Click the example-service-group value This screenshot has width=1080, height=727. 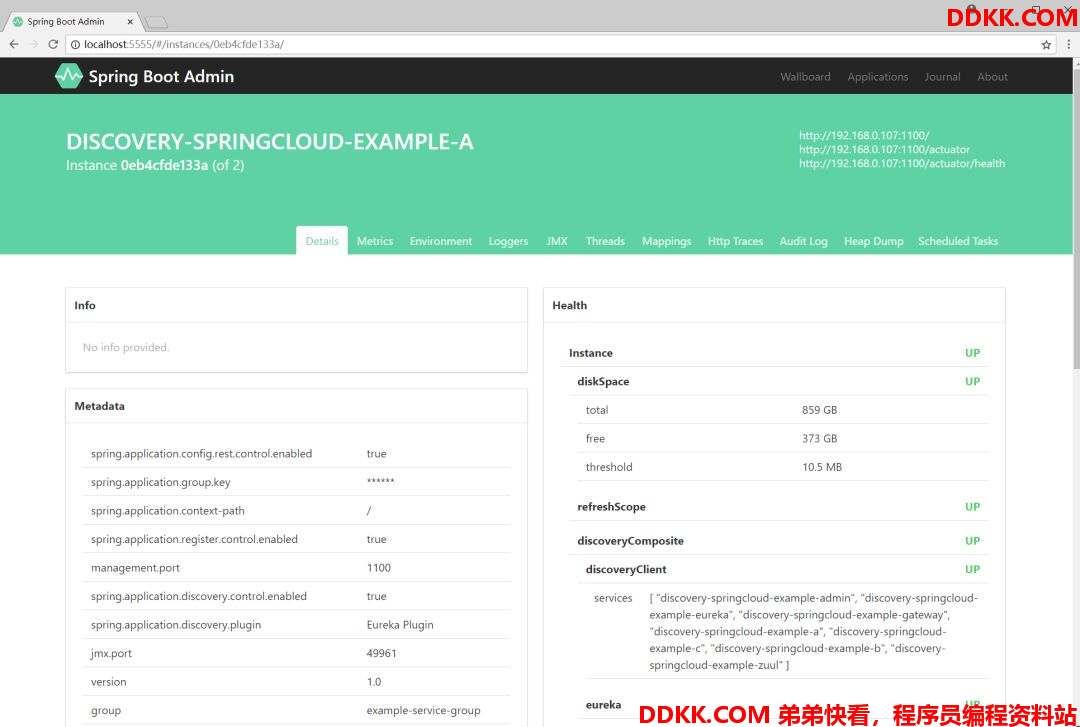[424, 710]
